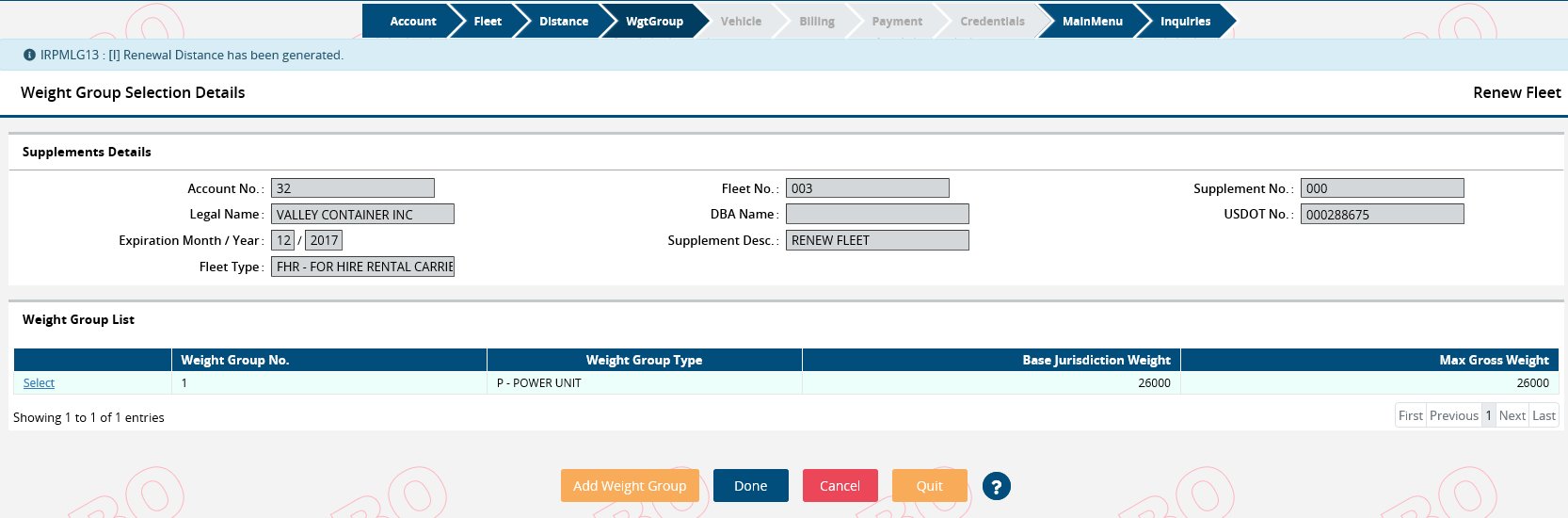Open the WgtGroup step tab
Viewport: 1568px width, 518px height.
click(654, 21)
